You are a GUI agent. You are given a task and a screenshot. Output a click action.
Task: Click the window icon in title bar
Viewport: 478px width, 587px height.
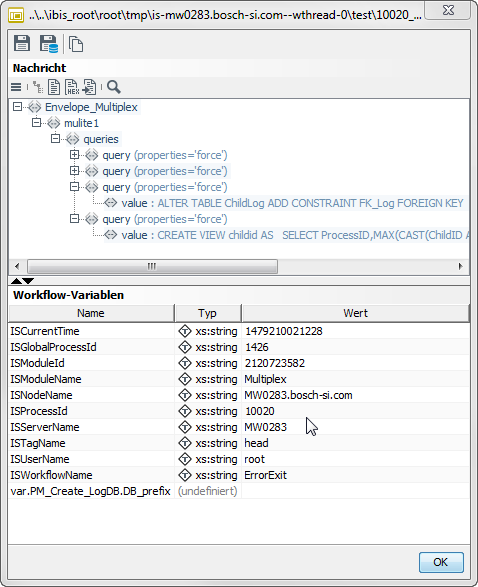(16, 15)
